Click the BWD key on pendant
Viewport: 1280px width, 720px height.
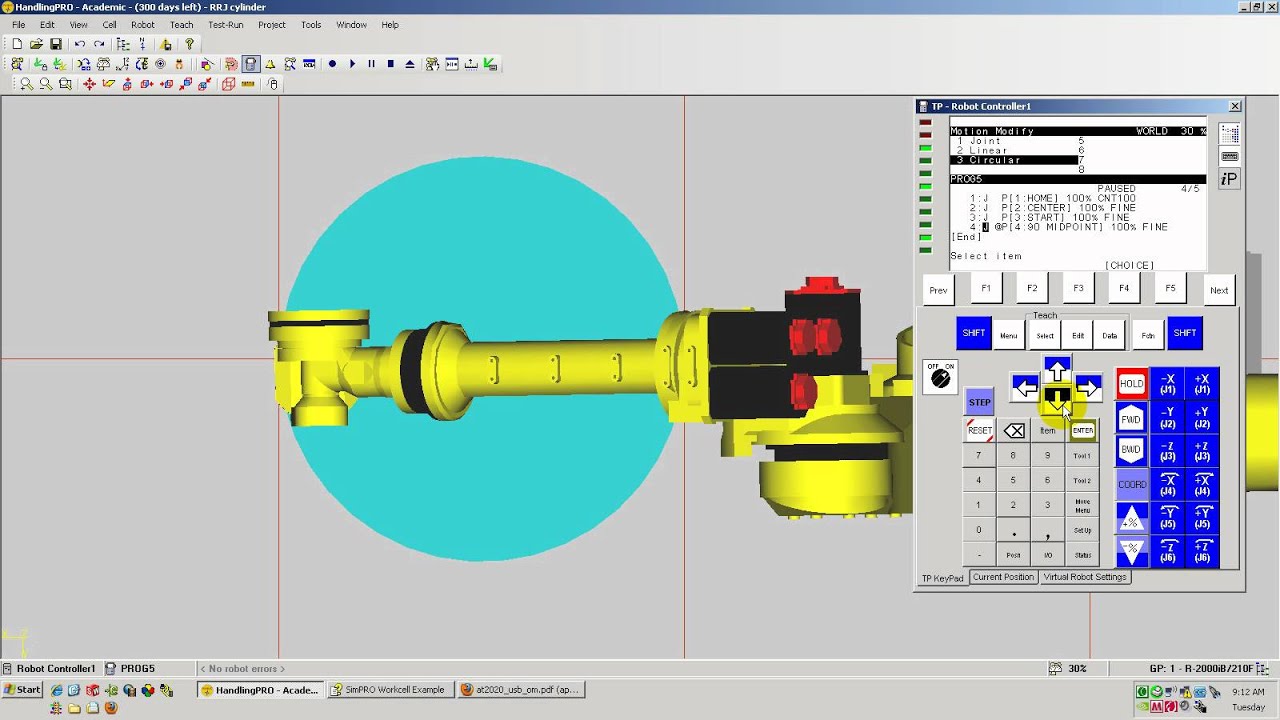click(x=1131, y=450)
